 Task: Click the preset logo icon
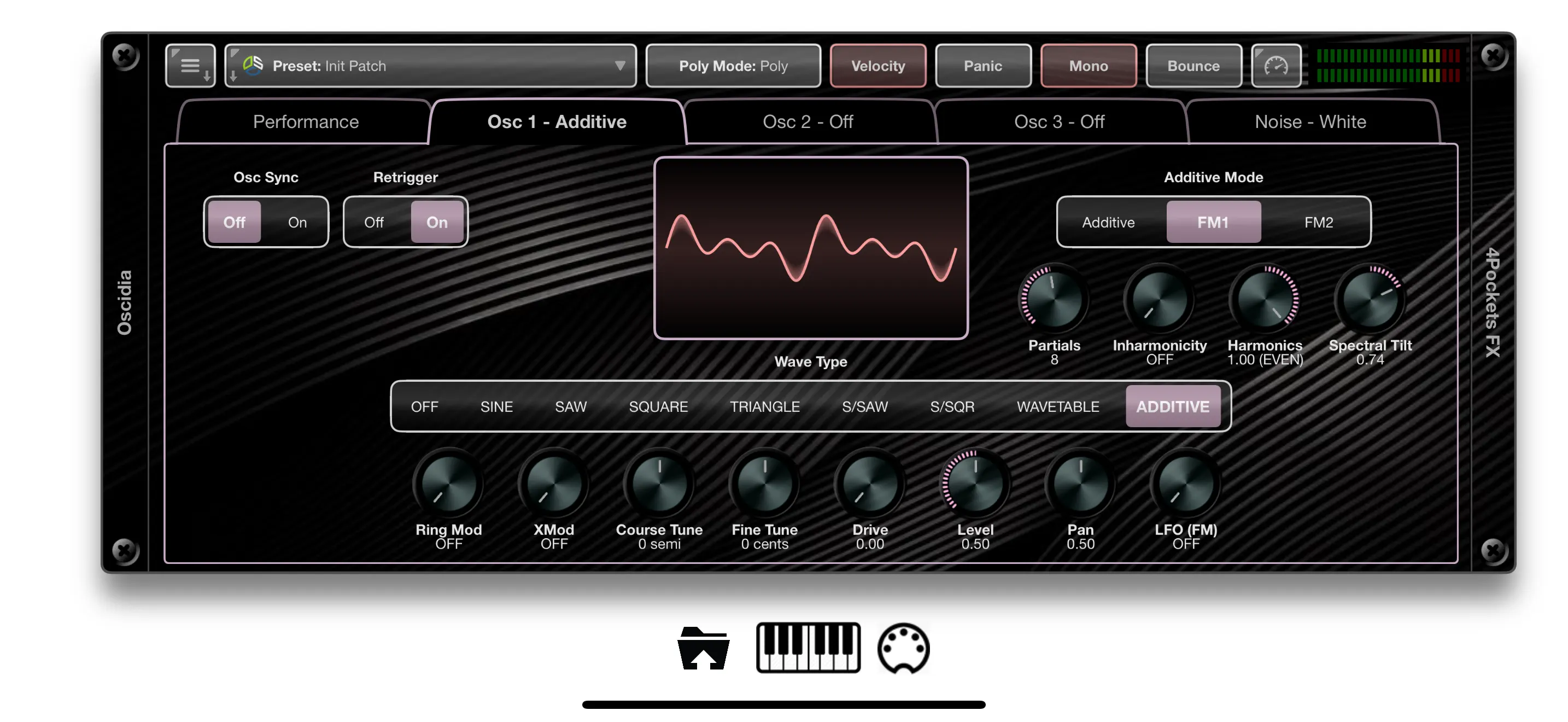(x=253, y=65)
